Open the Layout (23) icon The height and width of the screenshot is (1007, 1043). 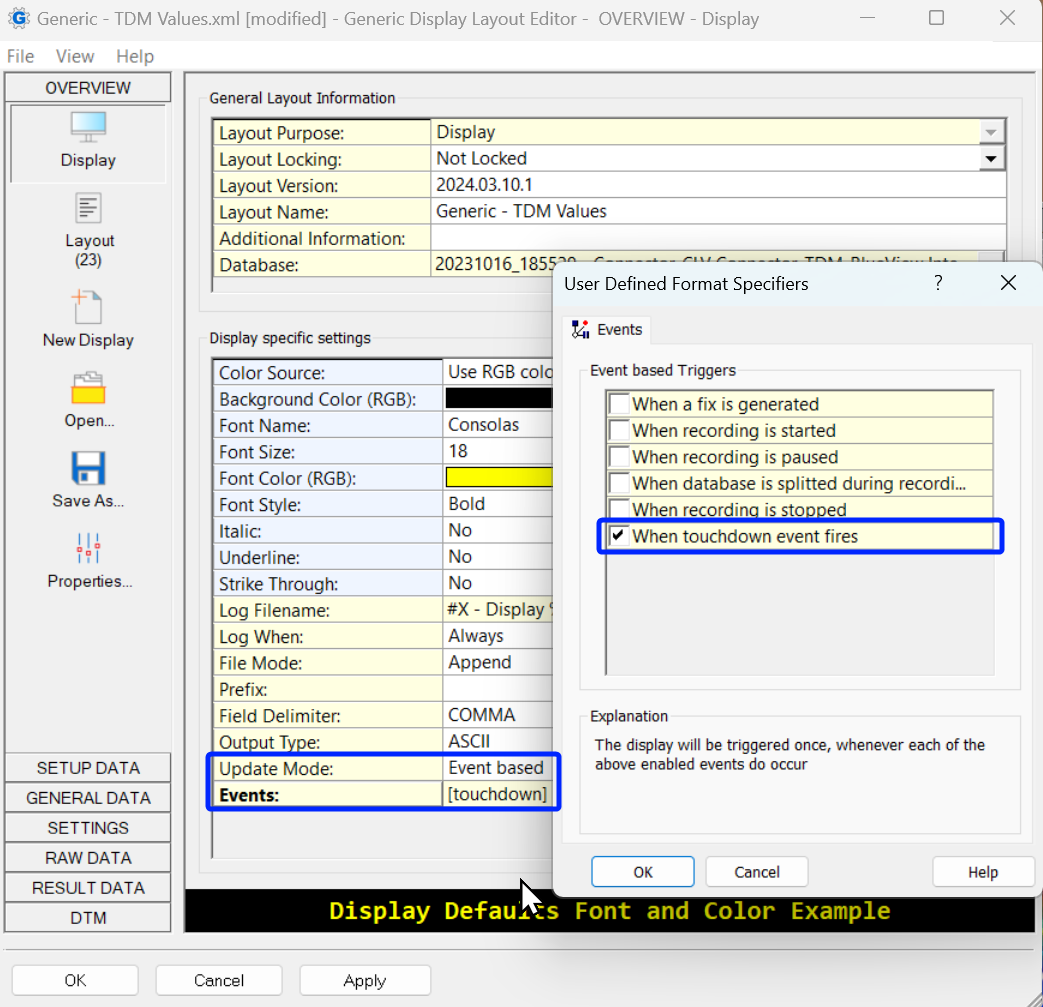(88, 208)
